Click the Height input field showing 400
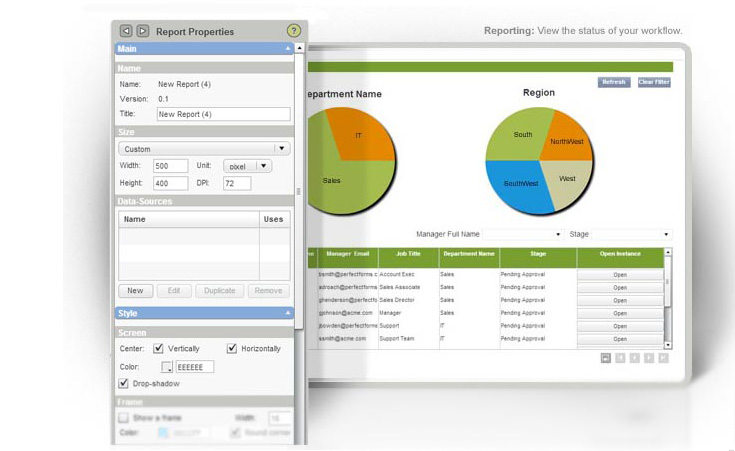Image resolution: width=735 pixels, height=451 pixels. pos(171,183)
